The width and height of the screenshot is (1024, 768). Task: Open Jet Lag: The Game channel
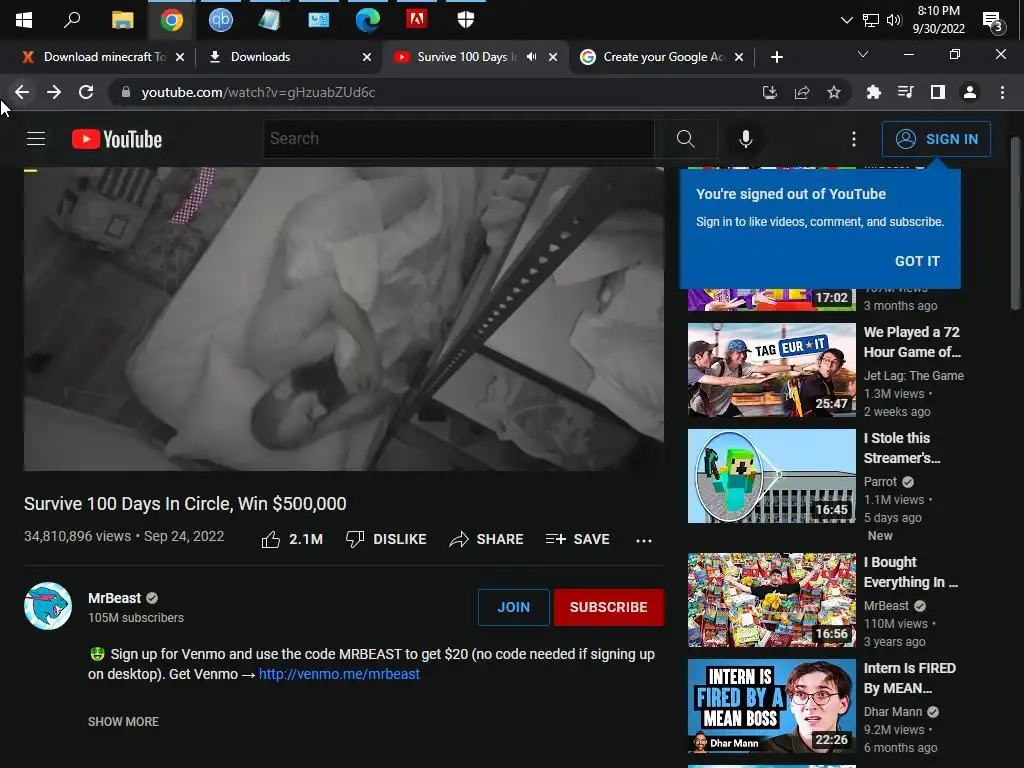coord(914,376)
